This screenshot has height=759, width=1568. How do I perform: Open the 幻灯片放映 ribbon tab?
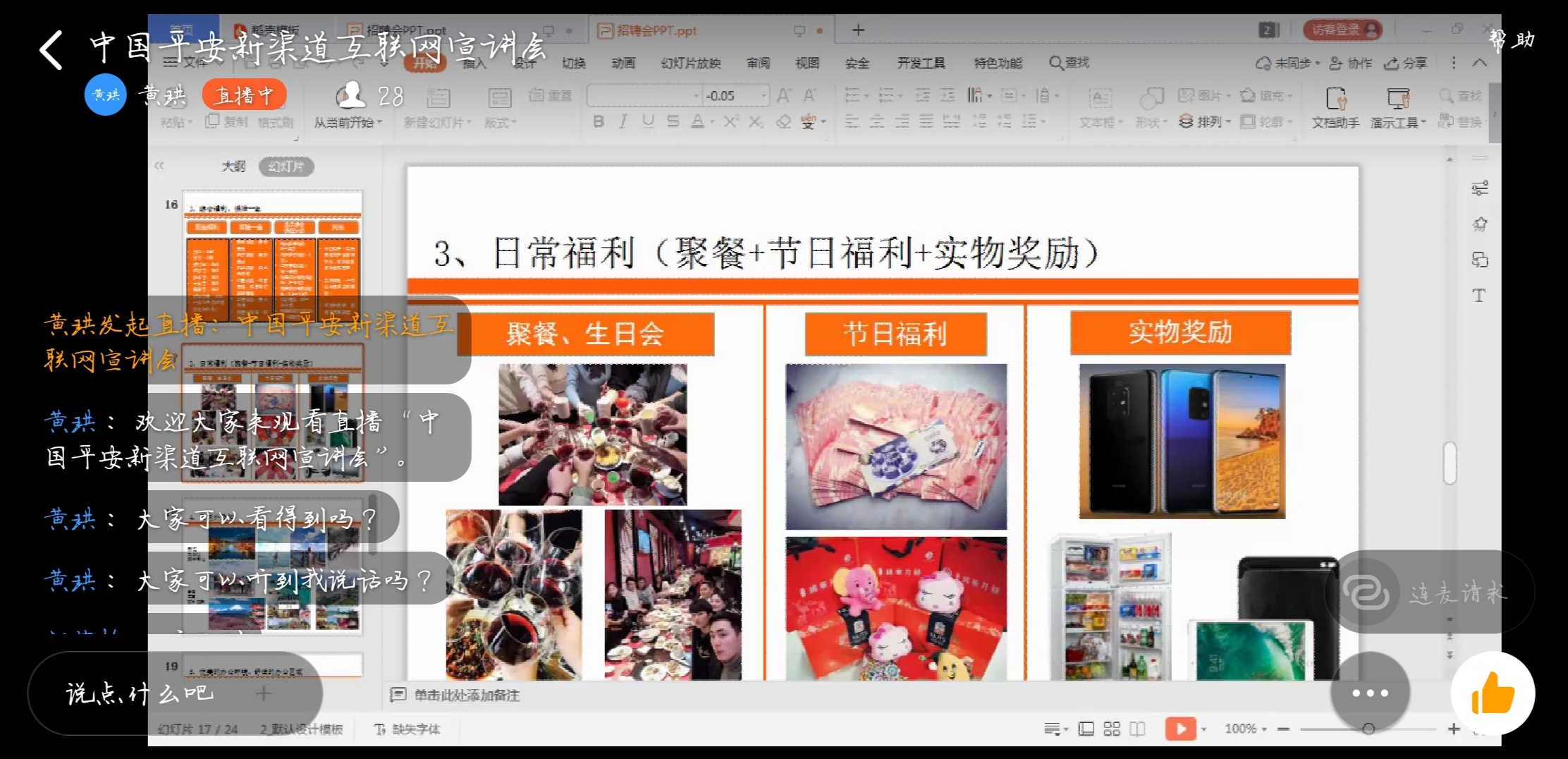[x=691, y=63]
